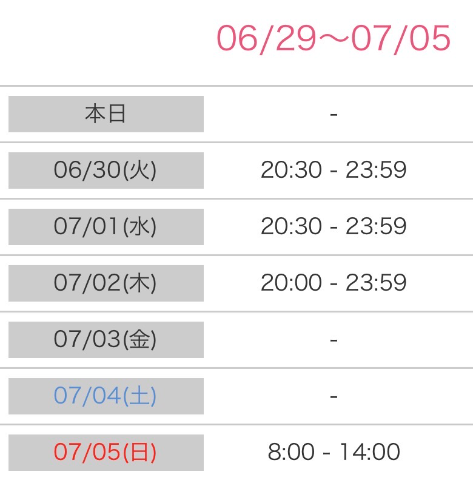Viewport: 473px width, 480px height.
Task: Click the 14:00 end time on Sunday row
Action: (x=370, y=452)
